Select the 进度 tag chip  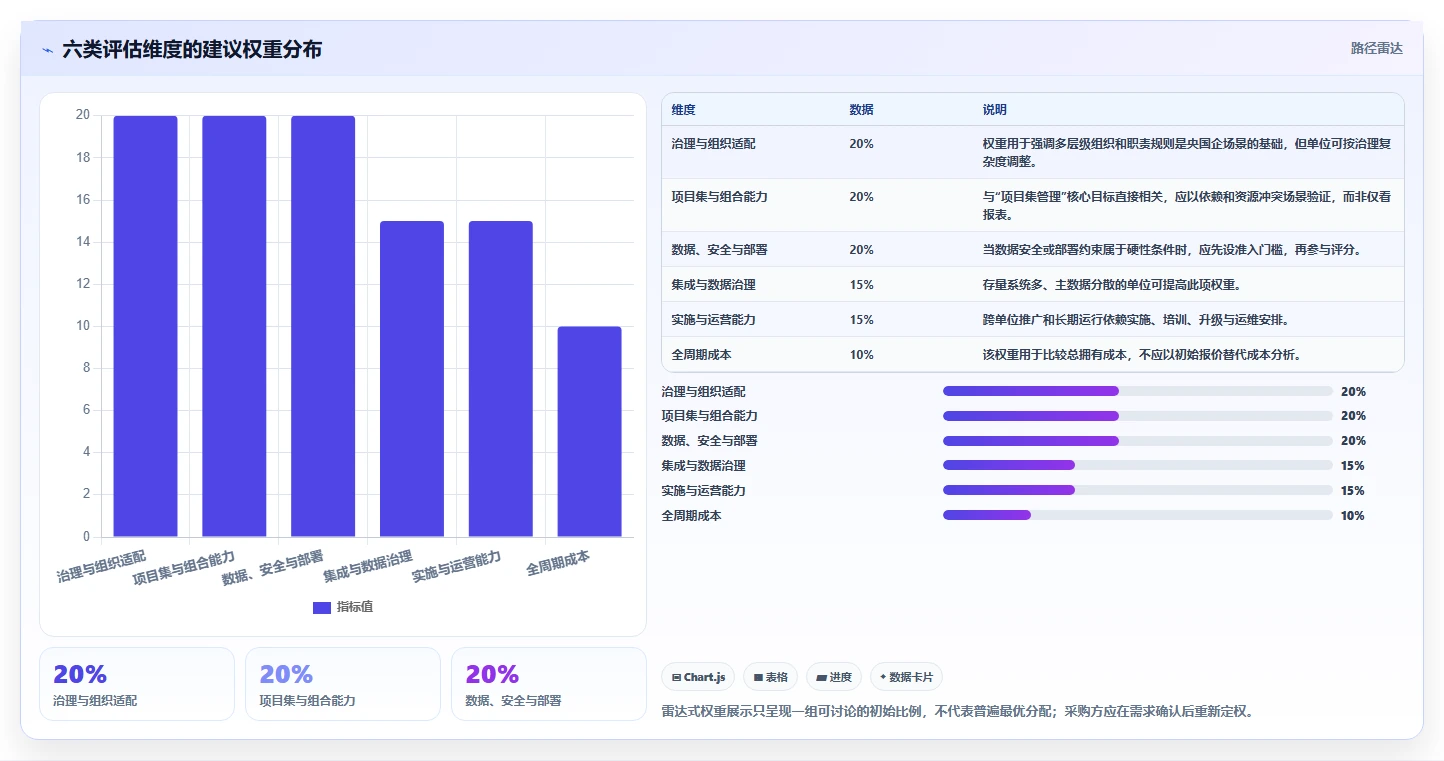pyautogui.click(x=834, y=677)
